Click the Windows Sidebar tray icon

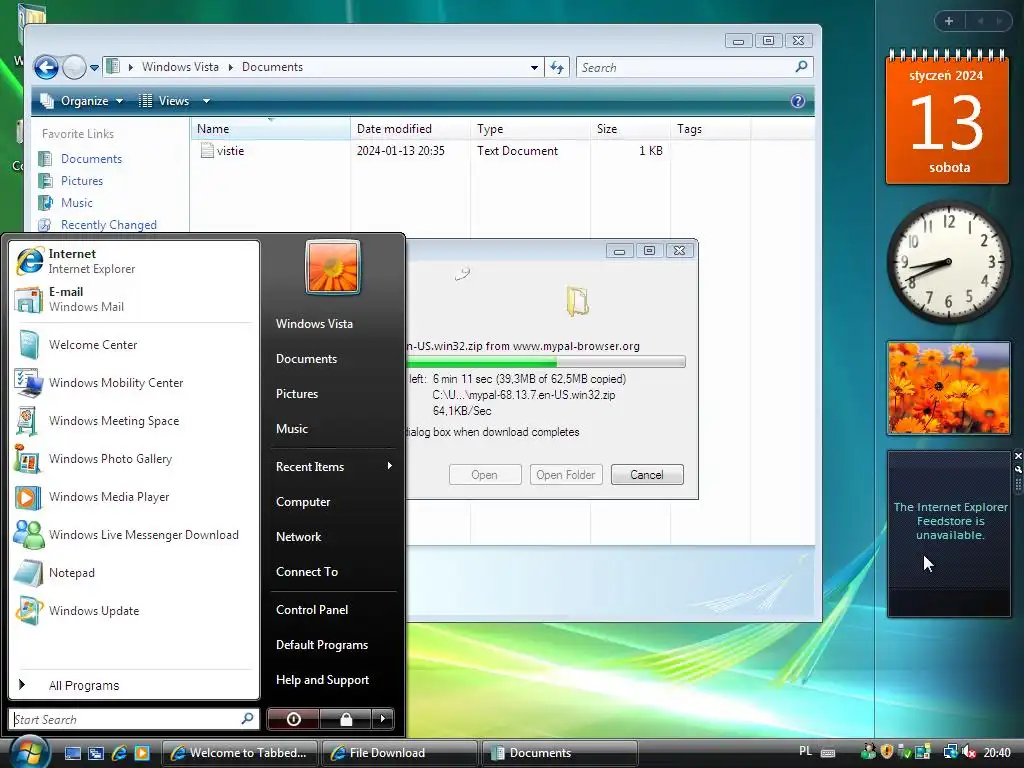coord(923,752)
